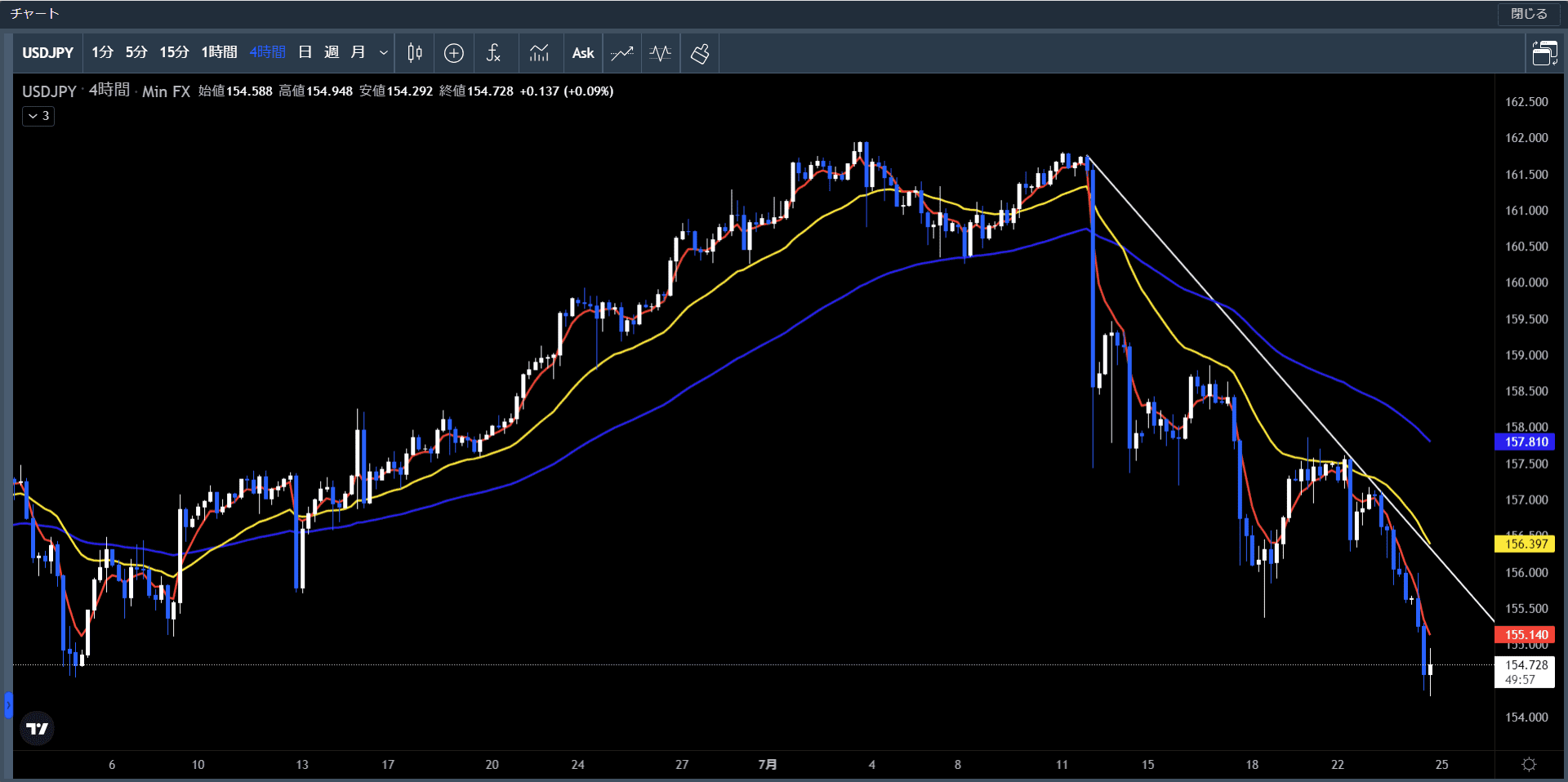Open the indicator templates icon
The width and height of the screenshot is (1568, 782).
point(539,53)
